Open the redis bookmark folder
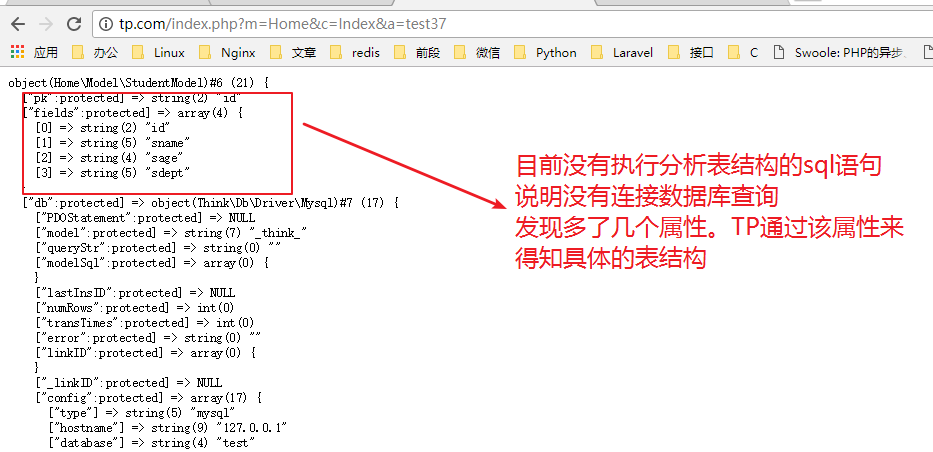 click(x=356, y=52)
